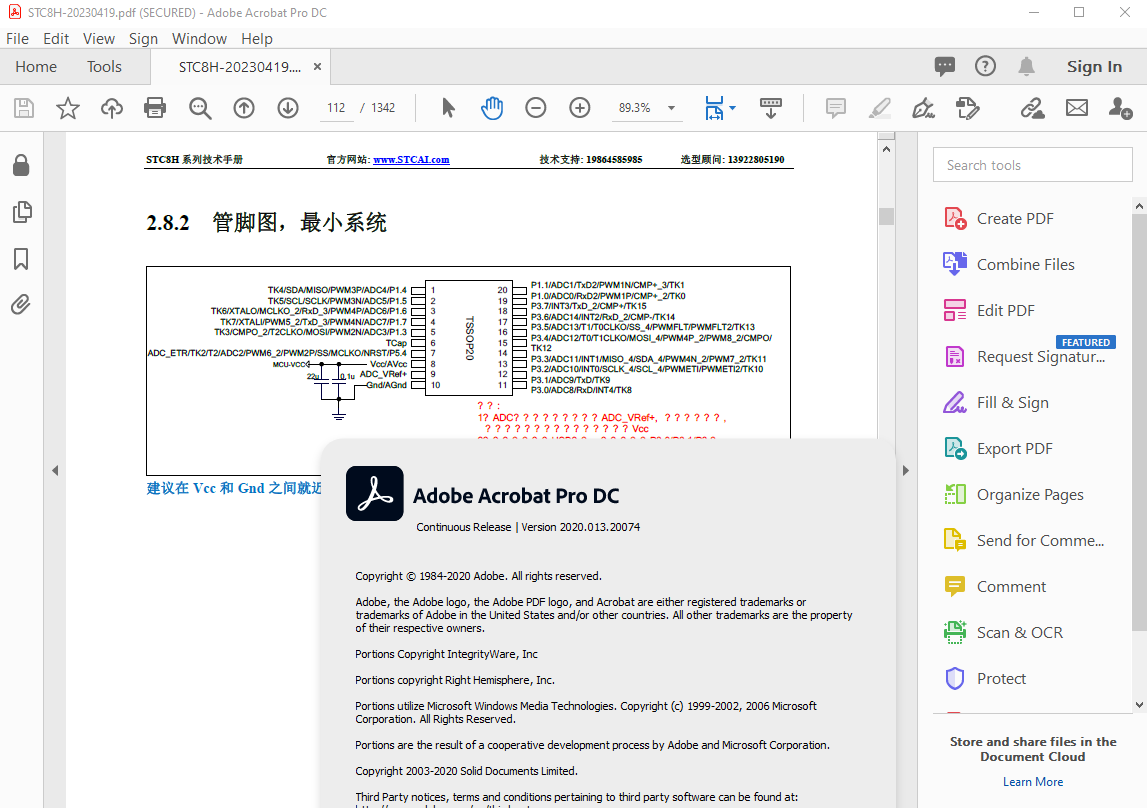Open the sign document pen tool
1147x808 pixels.
coord(923,108)
